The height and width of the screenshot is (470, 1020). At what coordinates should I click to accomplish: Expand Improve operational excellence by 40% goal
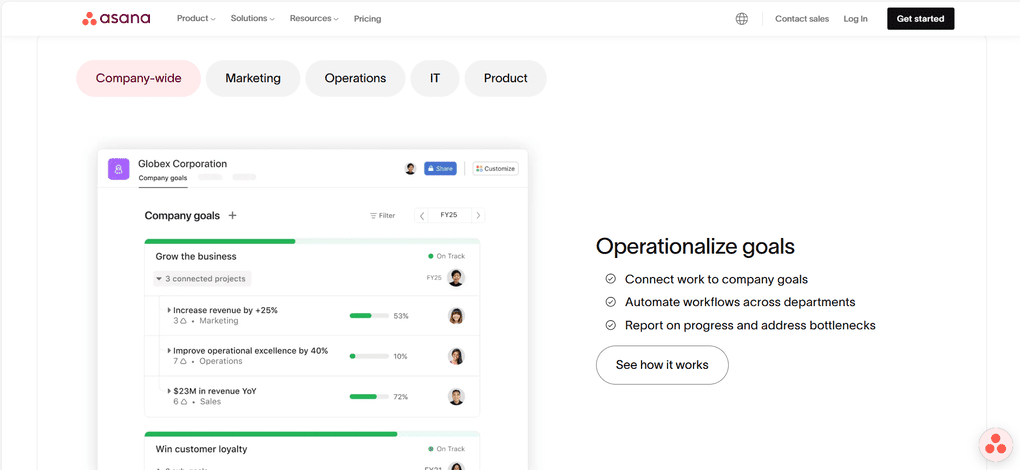point(169,351)
